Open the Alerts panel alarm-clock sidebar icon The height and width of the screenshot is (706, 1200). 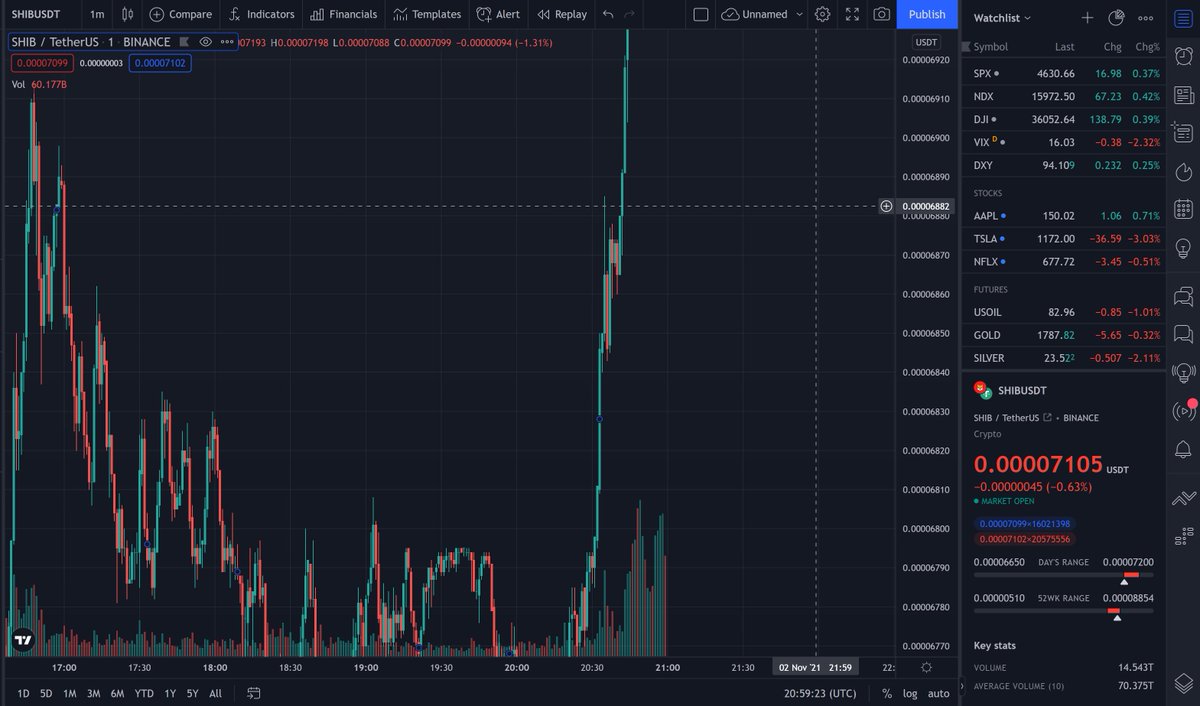point(1184,58)
